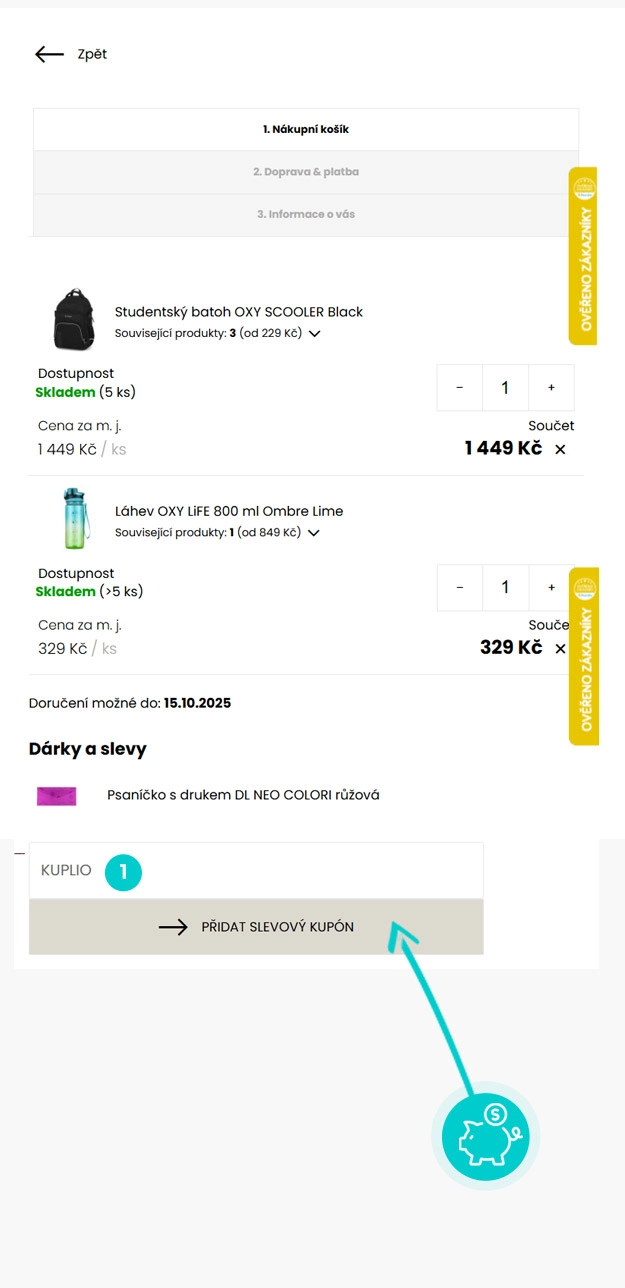Viewport: 625px width, 1288px height.
Task: Go to the 2. Doprava & platba step
Action: tap(306, 172)
